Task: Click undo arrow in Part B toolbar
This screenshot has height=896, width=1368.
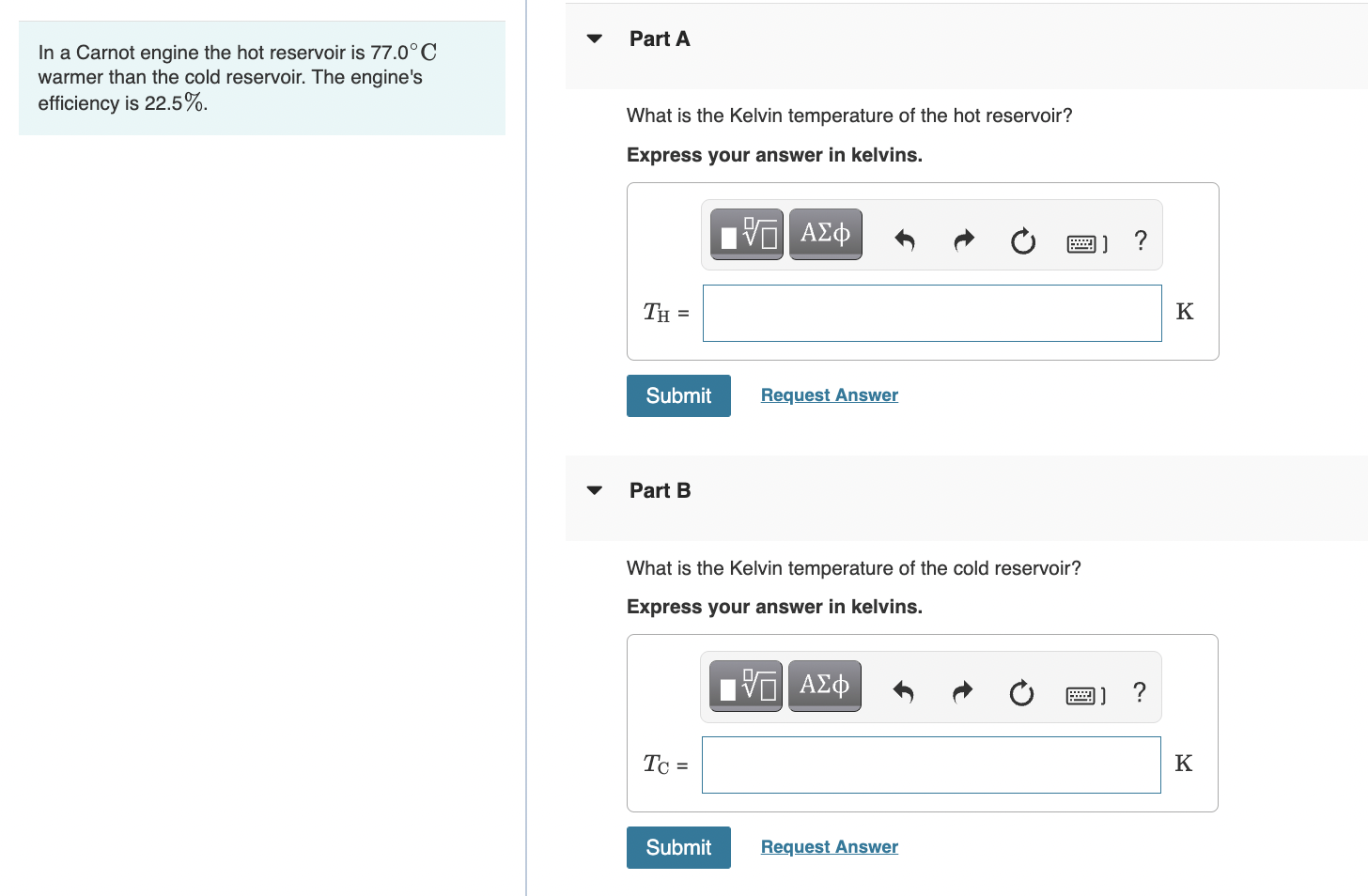Action: (x=903, y=693)
